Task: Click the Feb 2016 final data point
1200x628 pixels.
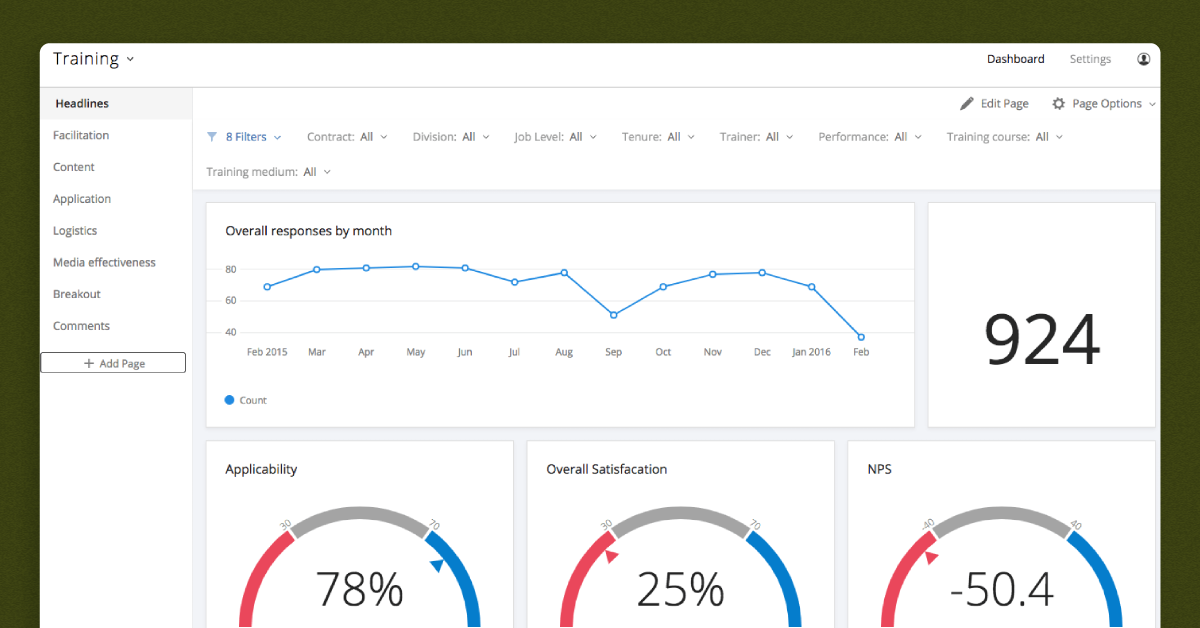Action: point(861,337)
